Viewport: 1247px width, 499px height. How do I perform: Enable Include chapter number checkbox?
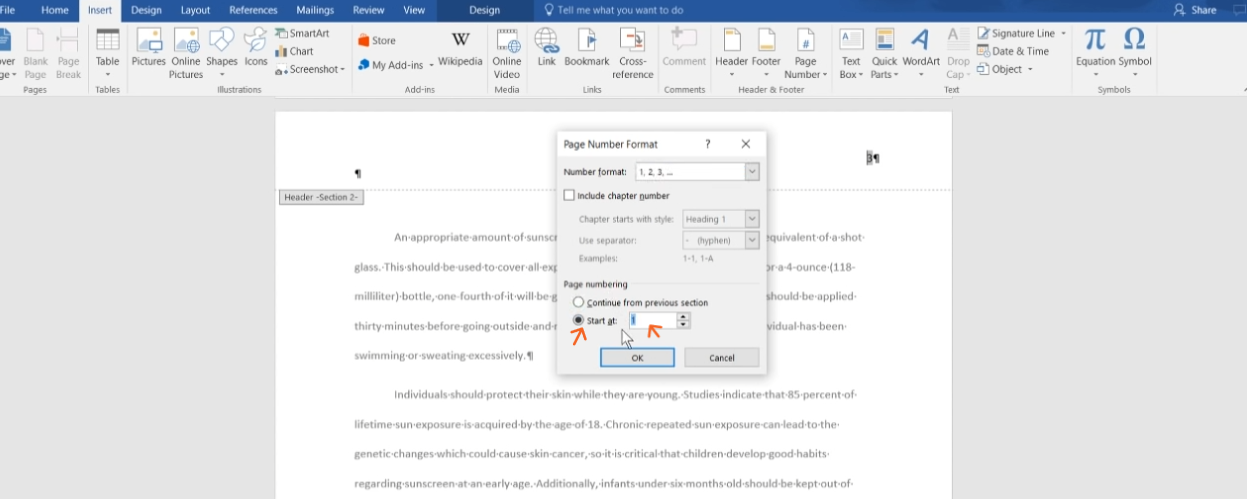coord(570,196)
